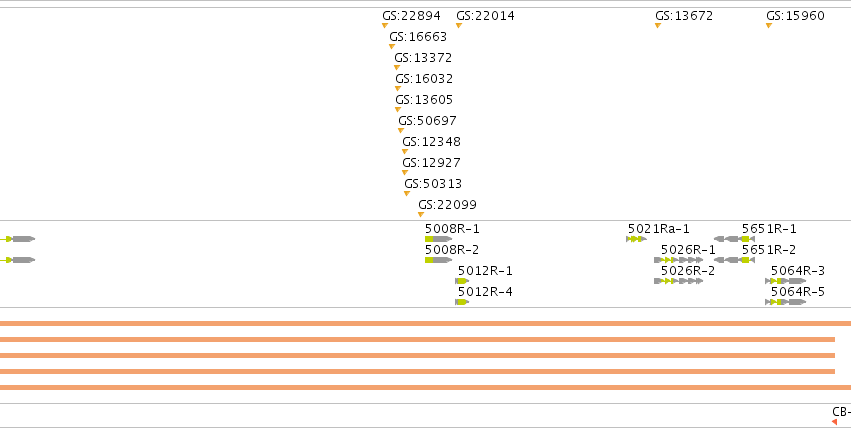Click the 5026R-1 transcript name
This screenshot has height=428, width=851.
(688, 250)
